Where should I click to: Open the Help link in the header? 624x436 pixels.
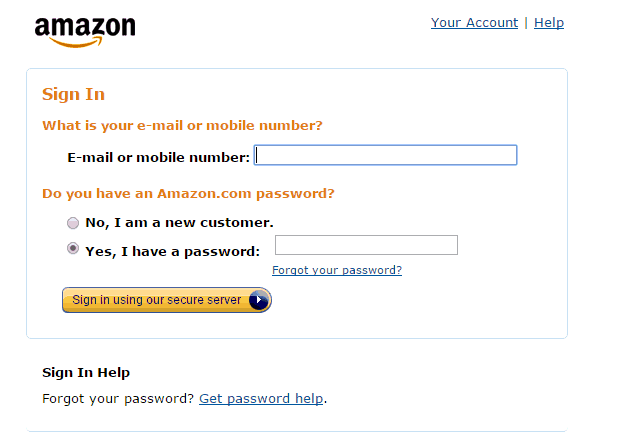tap(549, 23)
